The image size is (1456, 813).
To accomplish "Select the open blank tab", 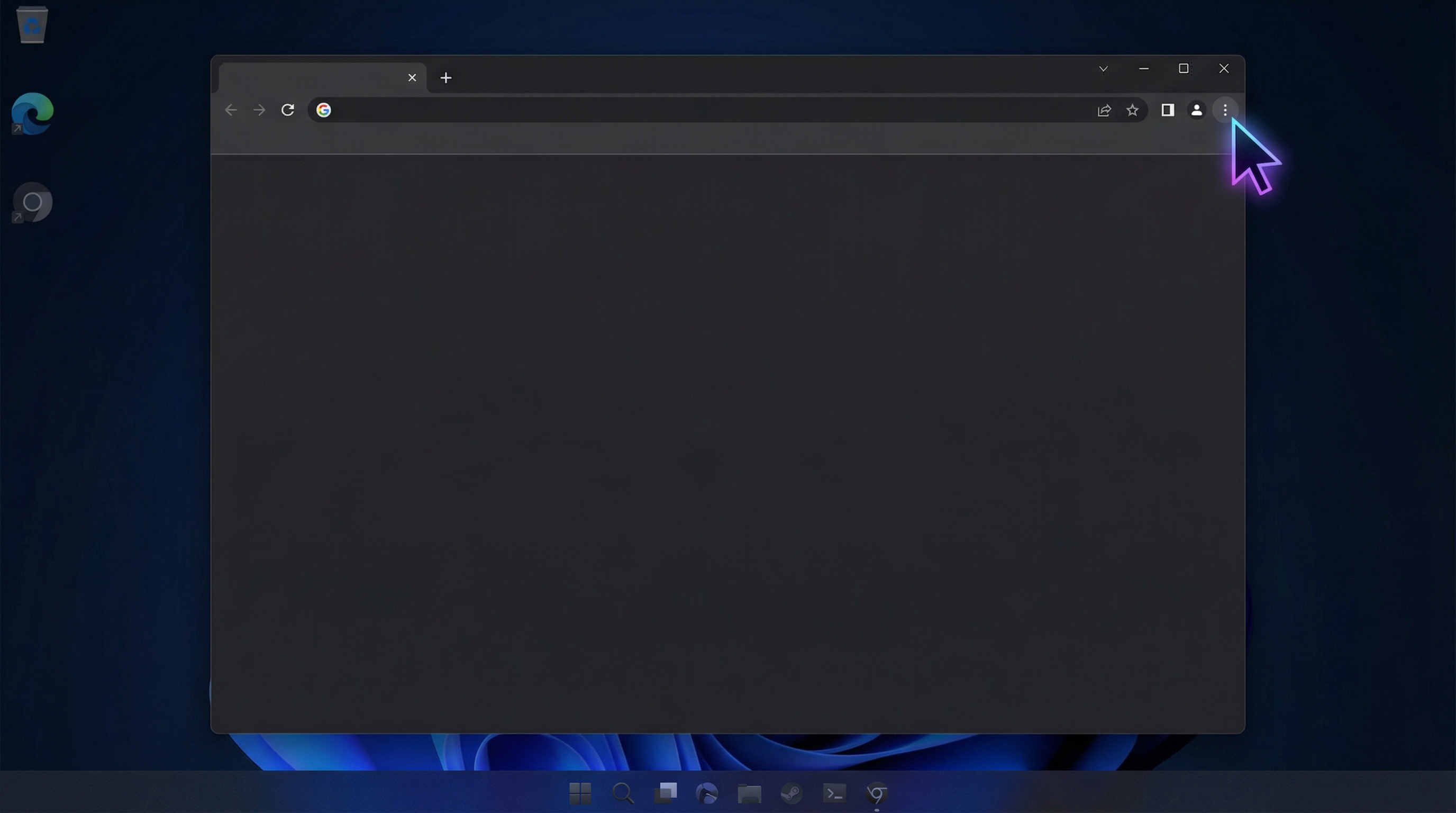I will point(311,78).
